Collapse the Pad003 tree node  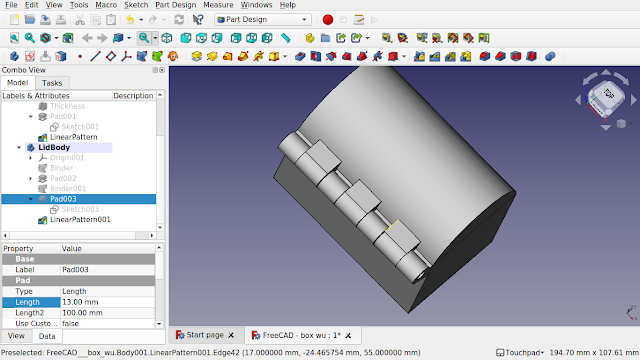point(31,199)
